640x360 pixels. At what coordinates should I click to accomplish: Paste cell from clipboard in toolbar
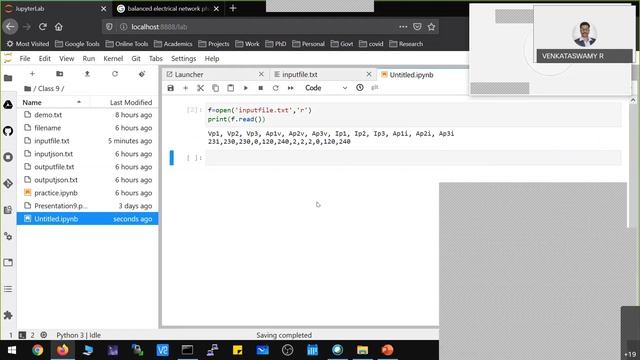point(231,88)
